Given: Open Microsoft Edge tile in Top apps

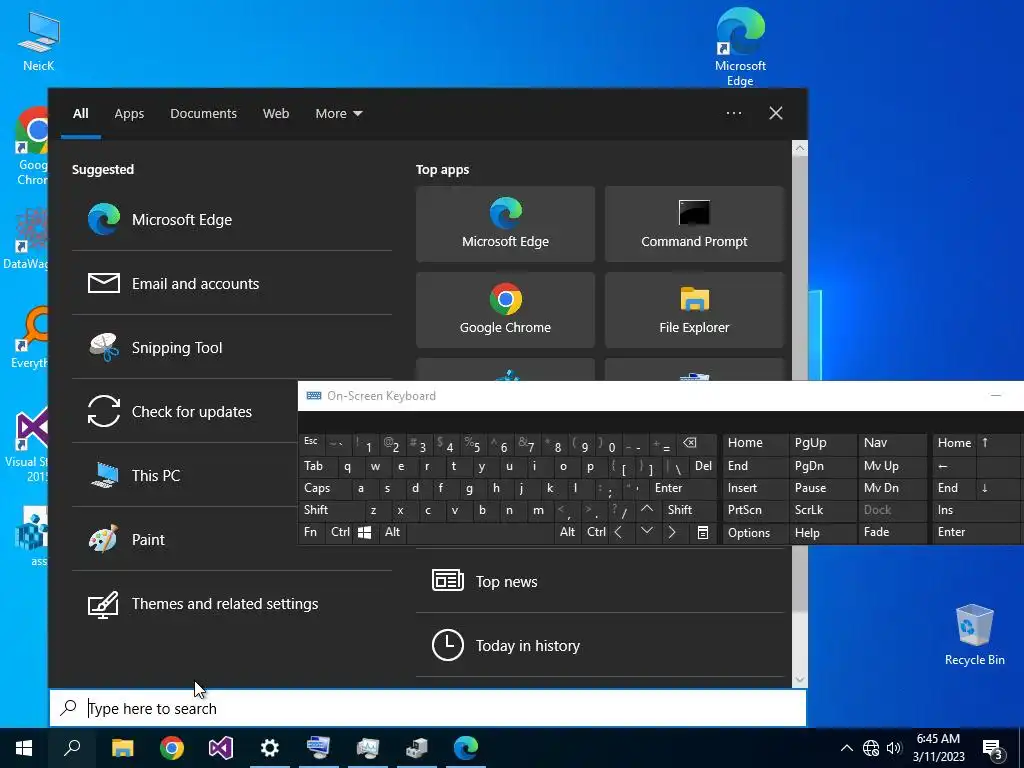Looking at the screenshot, I should [505, 224].
